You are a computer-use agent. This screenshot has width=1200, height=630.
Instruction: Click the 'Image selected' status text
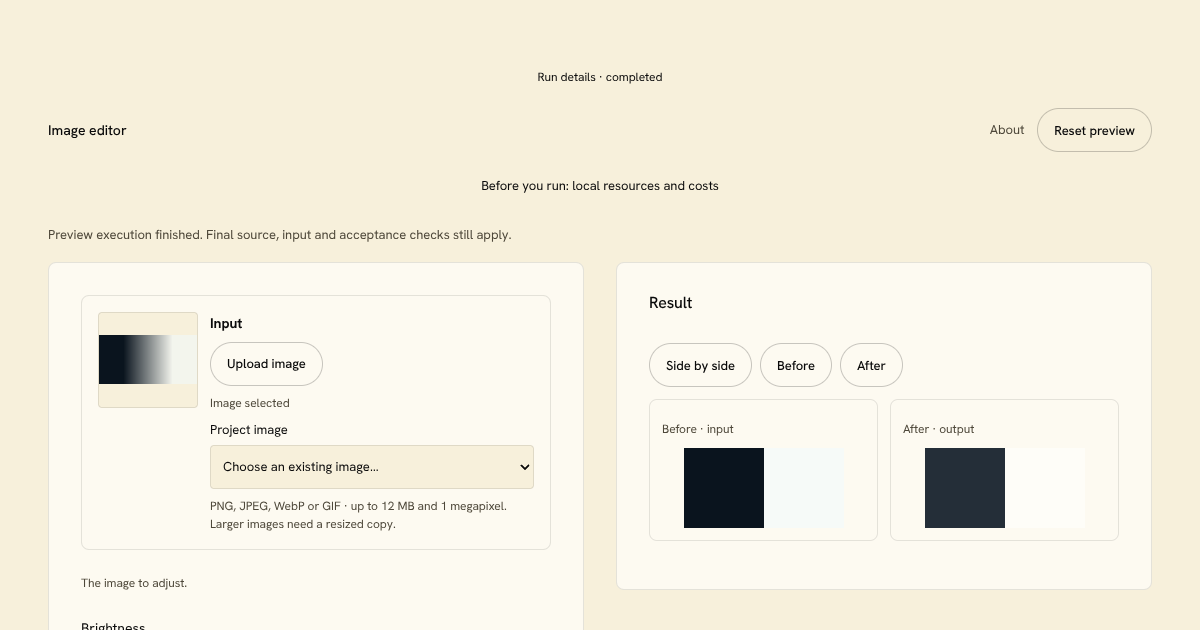pos(250,403)
